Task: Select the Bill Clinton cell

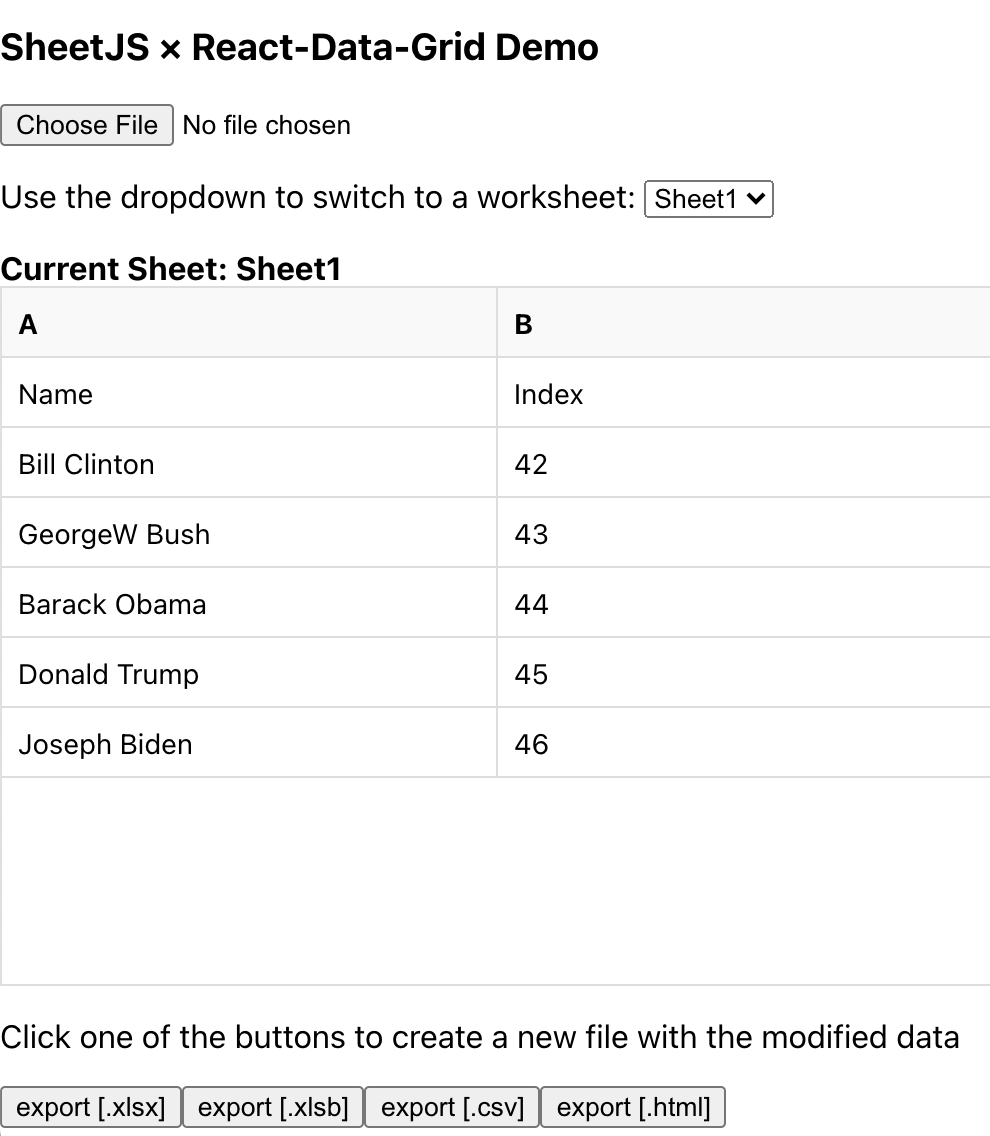Action: pyautogui.click(x=247, y=462)
